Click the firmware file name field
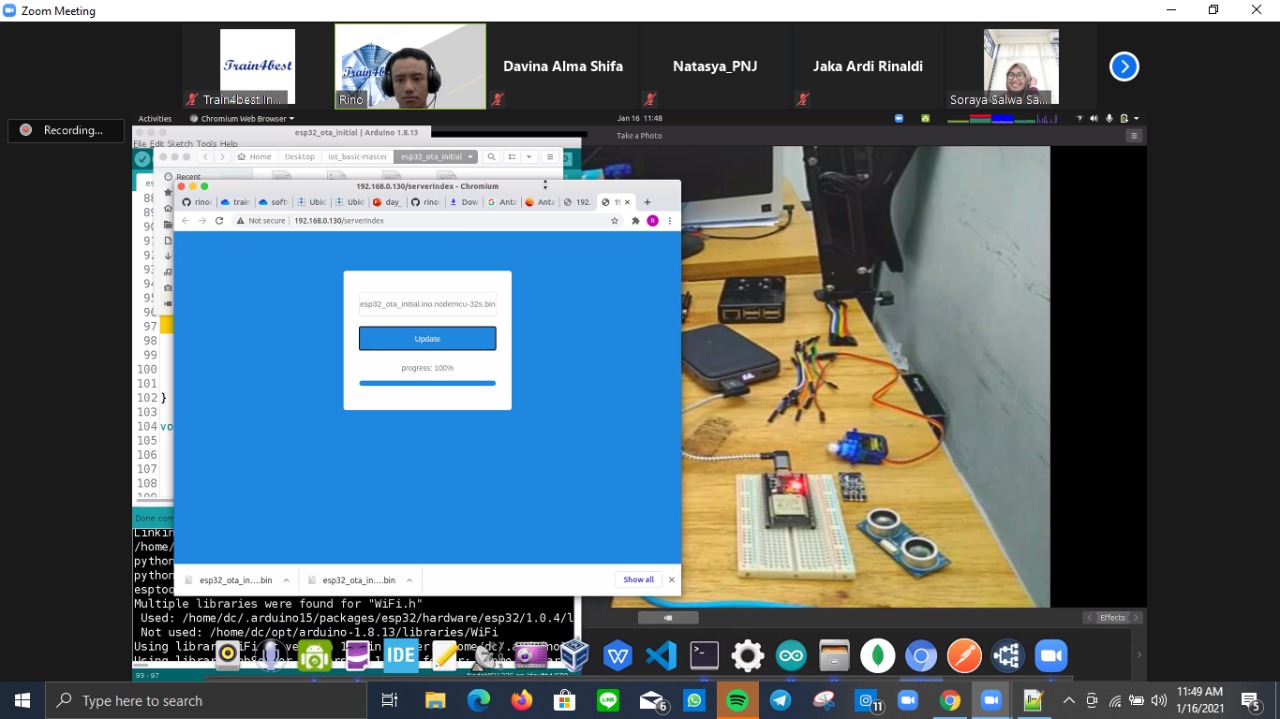Screen dimensions: 1280x719 tap(427, 304)
